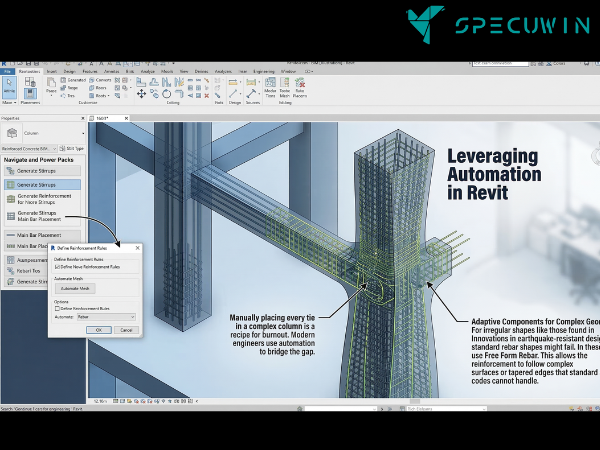600x450 pixels.
Task: Click the Column type thumbnail in Properties
Action: click(13, 132)
